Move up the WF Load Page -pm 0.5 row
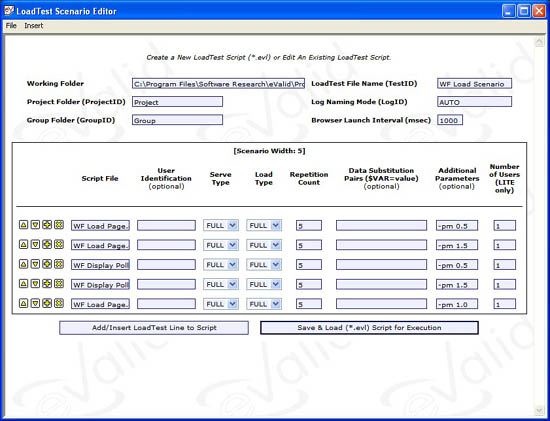 [23, 225]
